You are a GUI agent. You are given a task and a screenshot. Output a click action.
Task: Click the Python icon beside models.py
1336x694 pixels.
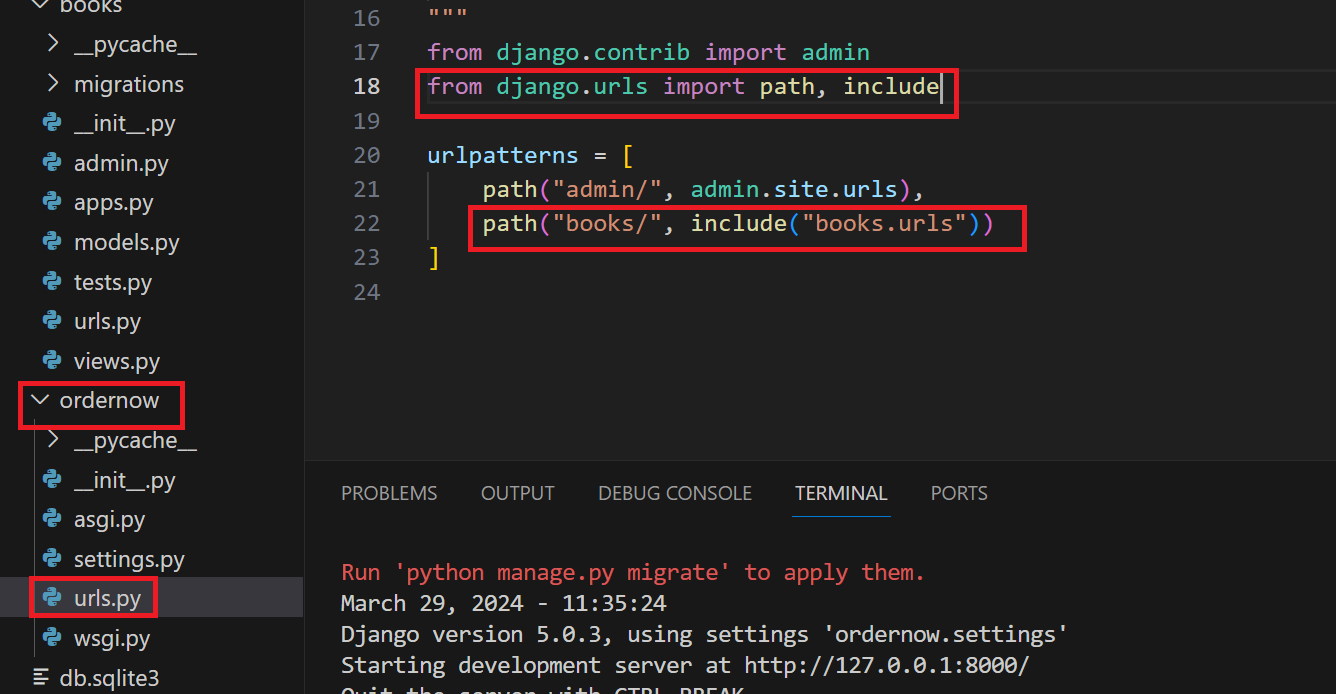(52, 242)
